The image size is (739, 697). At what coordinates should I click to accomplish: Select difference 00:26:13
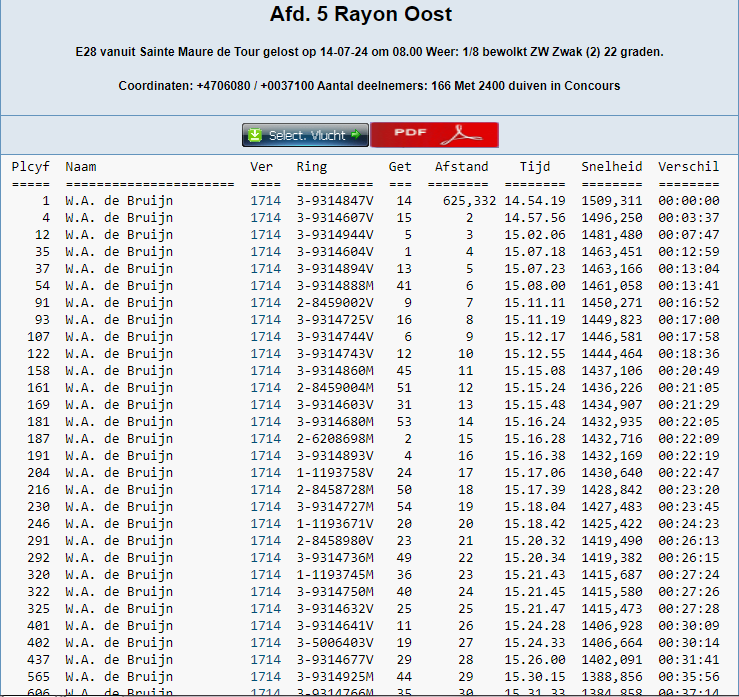[x=689, y=541]
